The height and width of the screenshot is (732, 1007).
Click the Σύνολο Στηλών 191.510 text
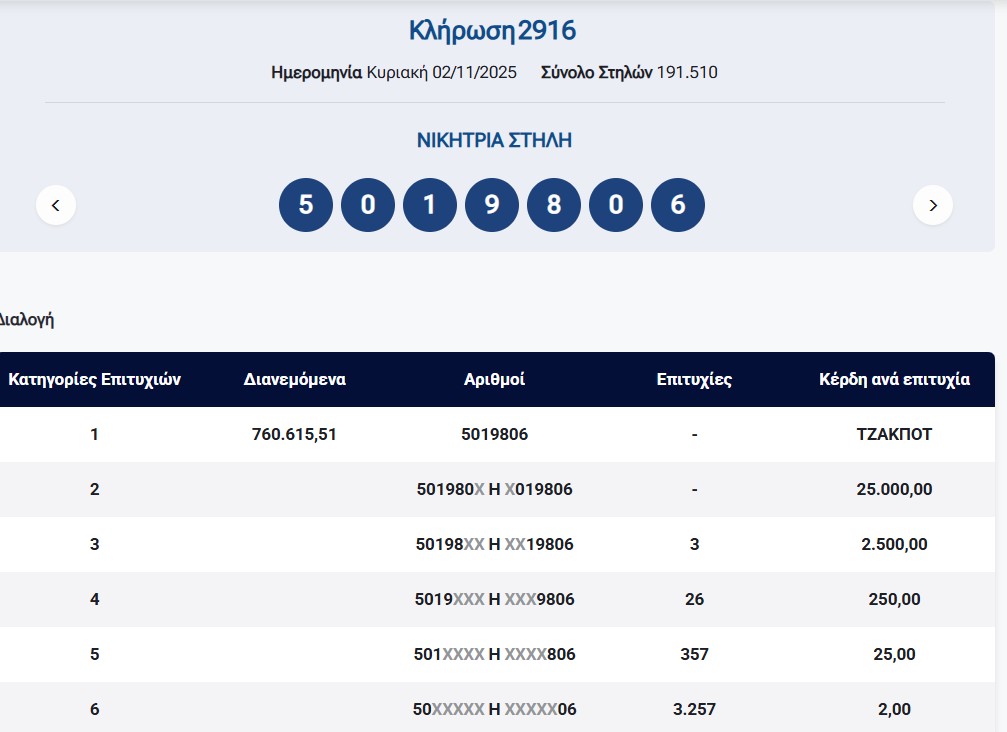pyautogui.click(x=629, y=73)
